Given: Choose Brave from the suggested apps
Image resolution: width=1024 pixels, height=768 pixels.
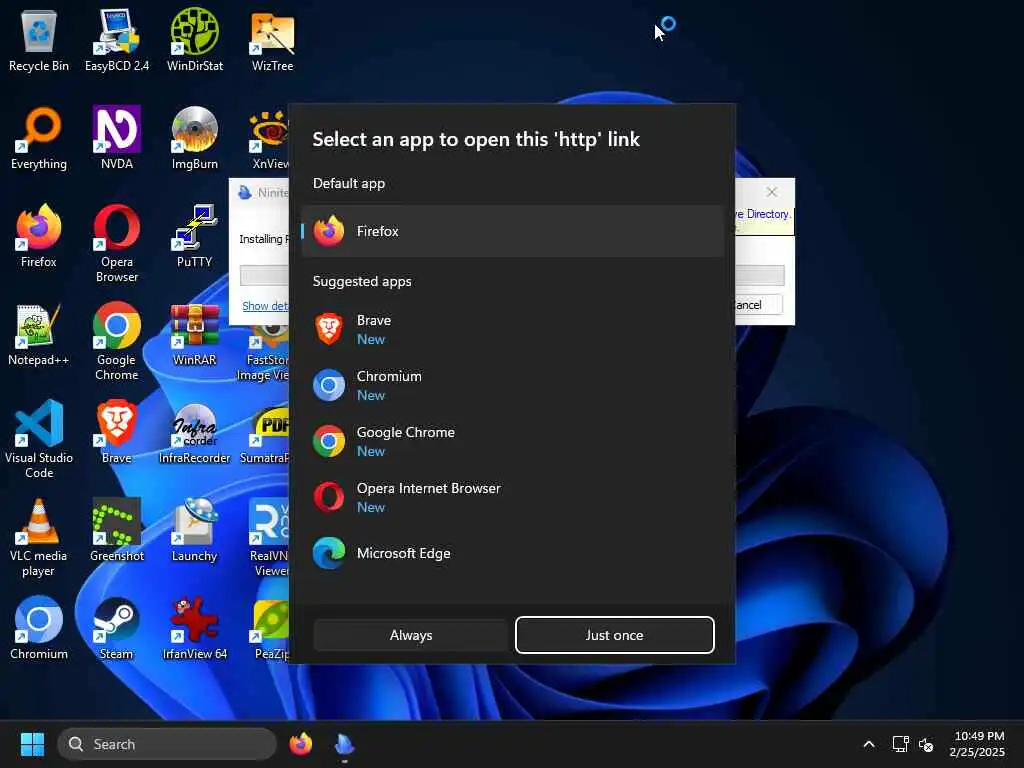Looking at the screenshot, I should pos(513,329).
